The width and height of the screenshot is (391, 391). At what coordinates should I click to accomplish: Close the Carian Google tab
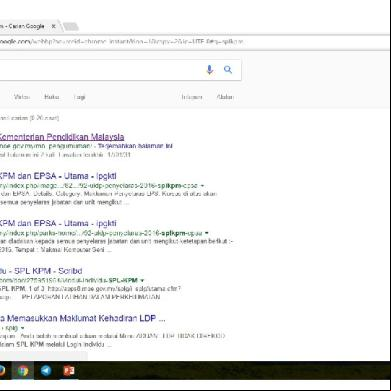[x=53, y=26]
